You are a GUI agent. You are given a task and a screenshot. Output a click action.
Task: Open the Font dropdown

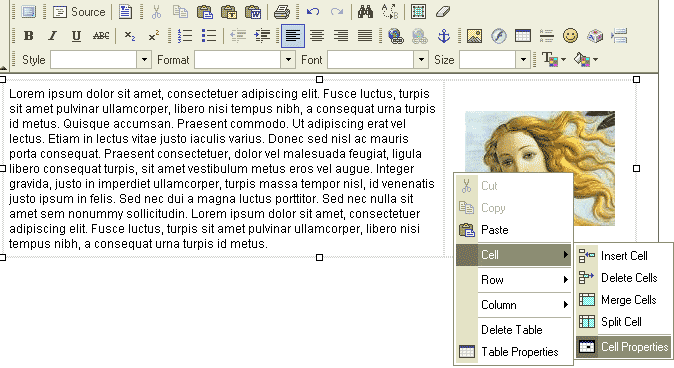coord(422,60)
